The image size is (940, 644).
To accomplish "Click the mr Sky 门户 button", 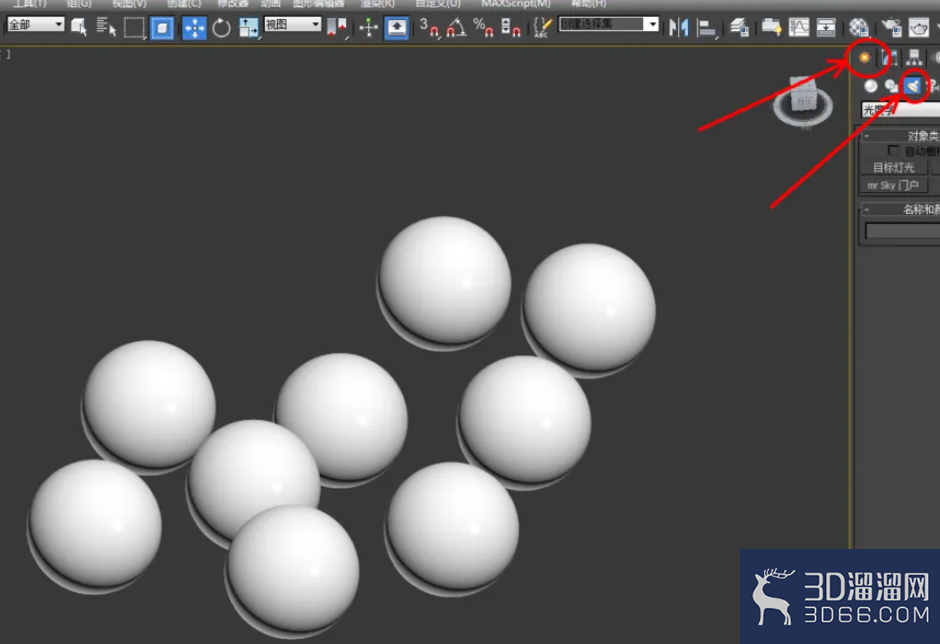I will 893,185.
